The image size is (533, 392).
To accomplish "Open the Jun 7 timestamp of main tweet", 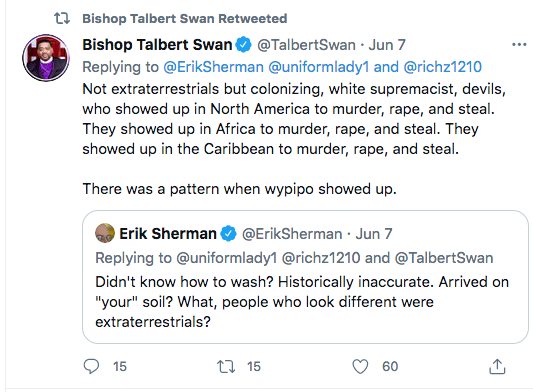I will 387,45.
